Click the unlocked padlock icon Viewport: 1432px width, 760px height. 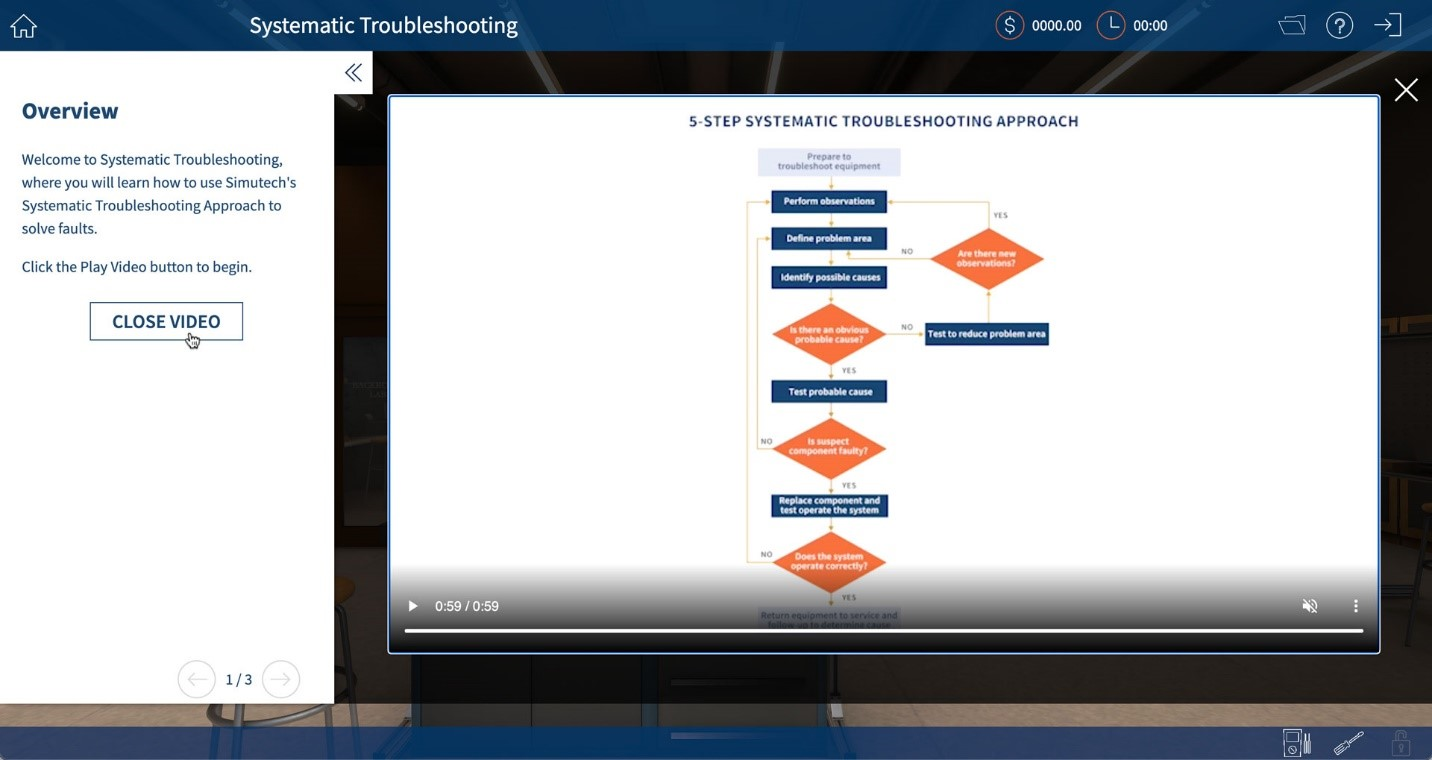1400,743
